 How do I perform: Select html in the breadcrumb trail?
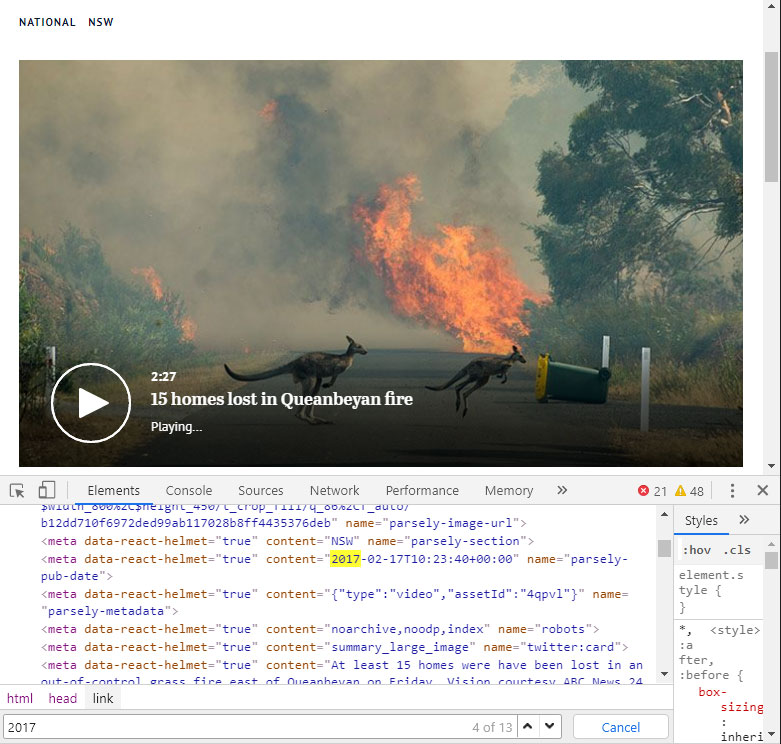[x=20, y=699]
